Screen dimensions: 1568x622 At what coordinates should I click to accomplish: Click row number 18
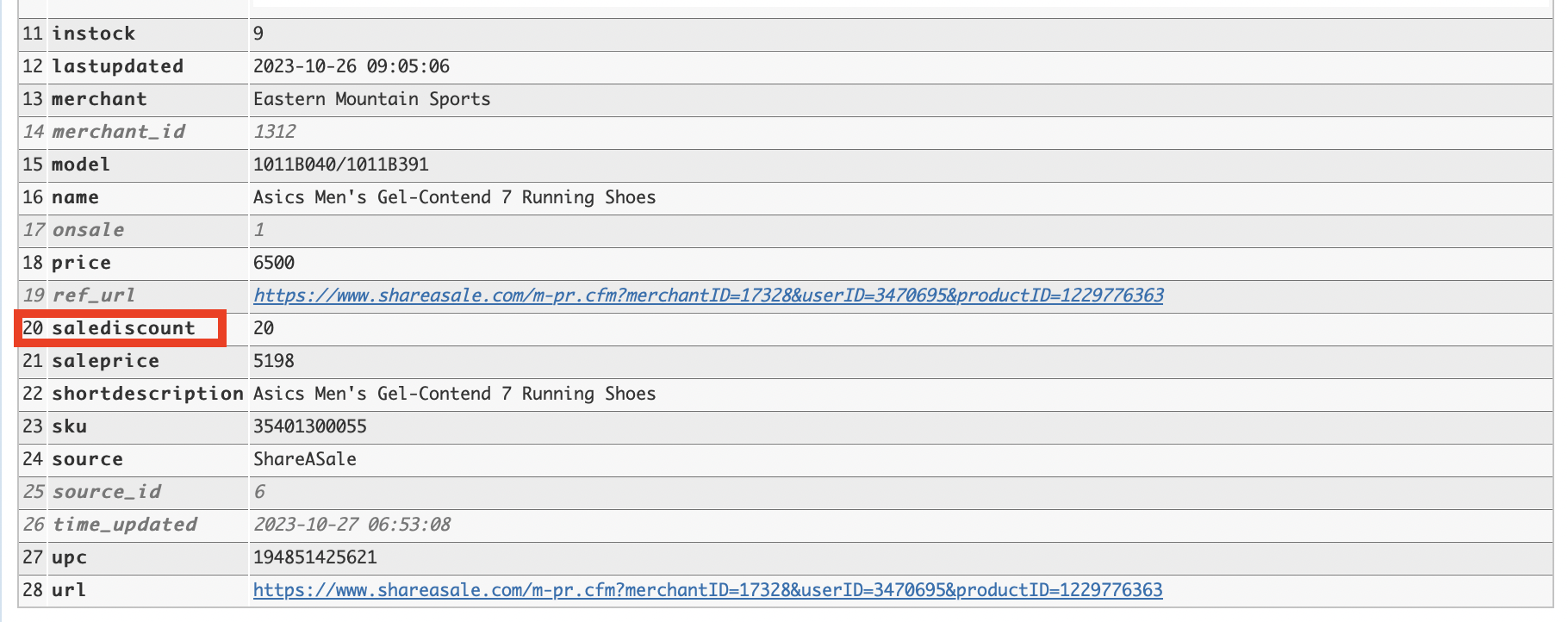(x=33, y=263)
